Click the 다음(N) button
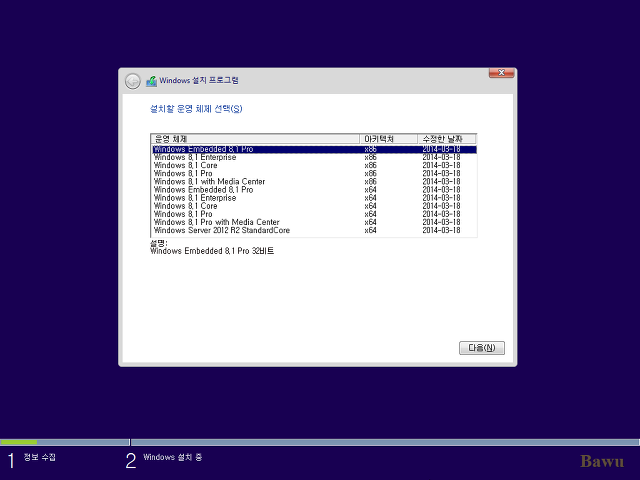 [x=482, y=348]
